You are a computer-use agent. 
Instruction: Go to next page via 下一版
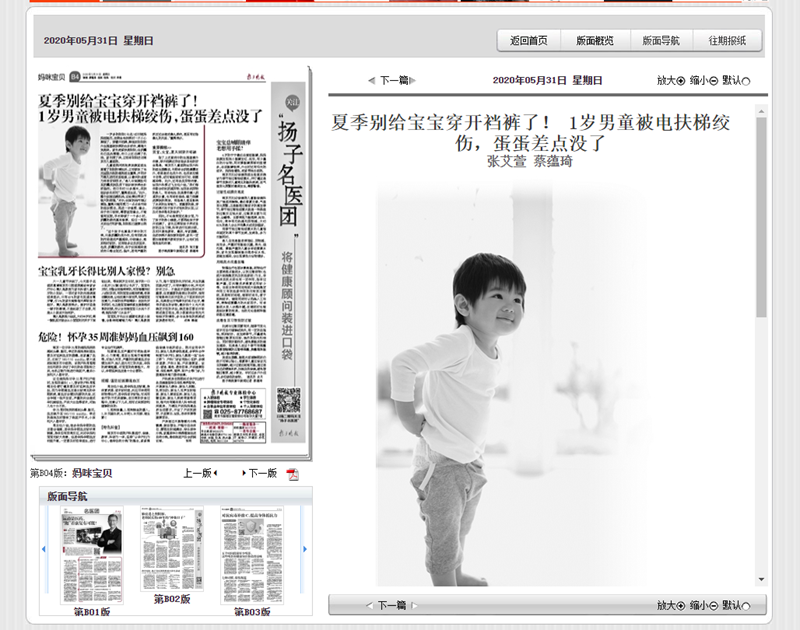260,474
